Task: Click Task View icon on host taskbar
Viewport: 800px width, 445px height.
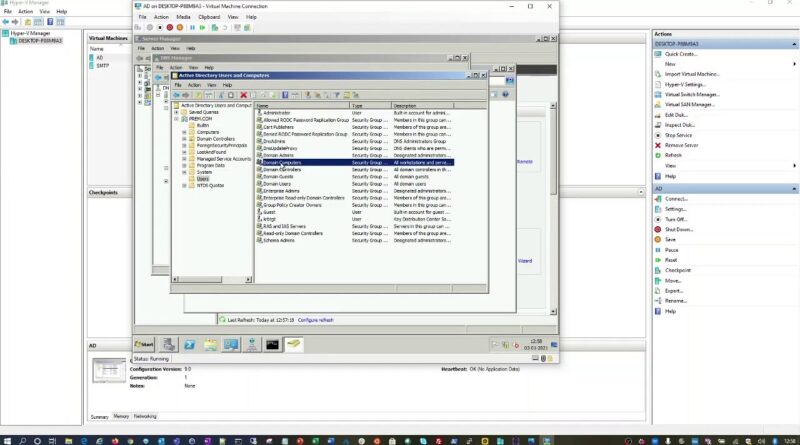Action: pyautogui.click(x=52, y=441)
